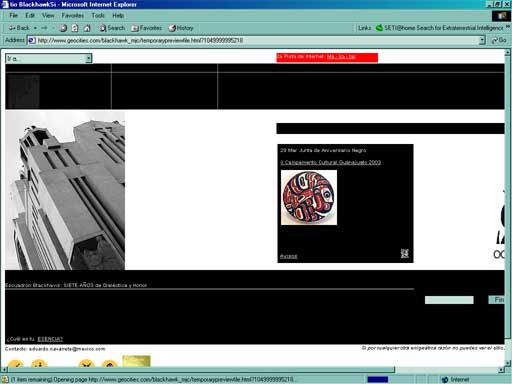Show the History pane
512x384 pixels.
[x=181, y=28]
